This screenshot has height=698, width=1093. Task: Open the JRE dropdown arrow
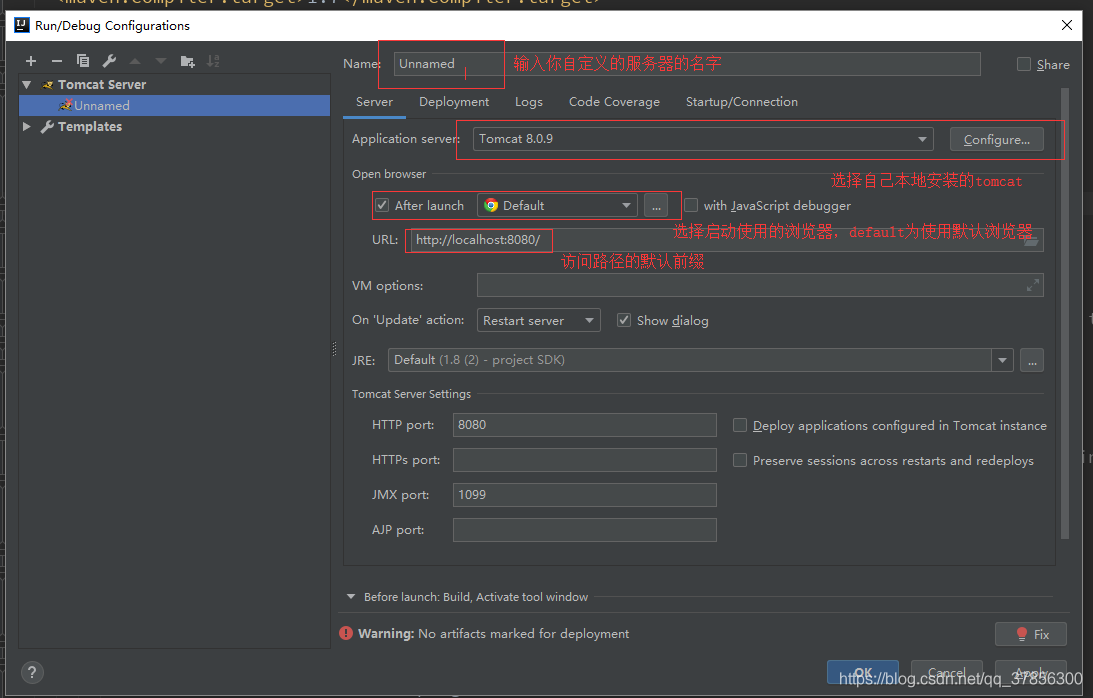tap(1002, 361)
